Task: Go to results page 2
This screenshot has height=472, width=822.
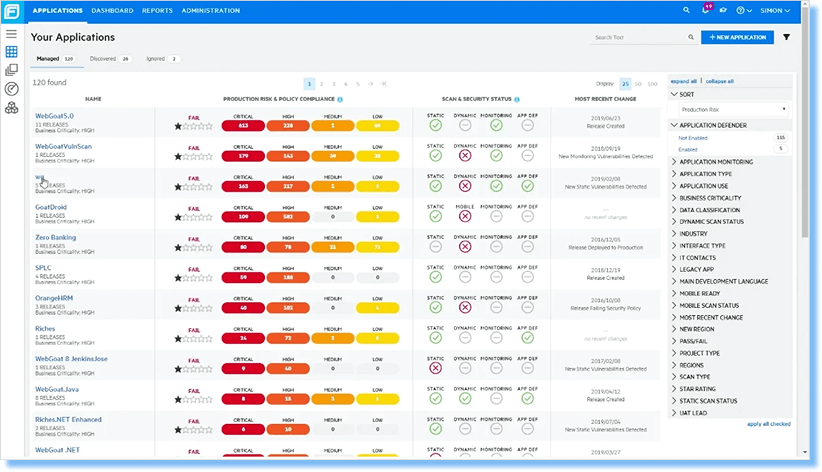Action: tap(321, 84)
